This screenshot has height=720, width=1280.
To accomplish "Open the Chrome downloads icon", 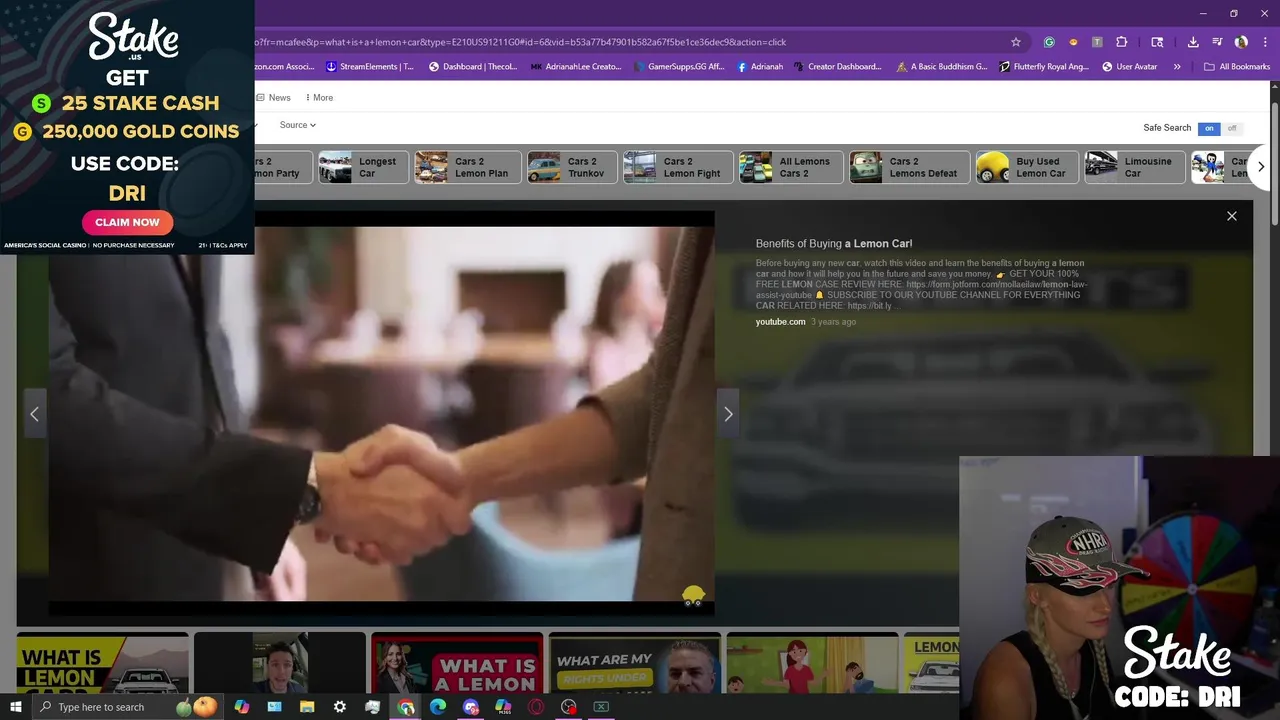I will [1193, 42].
